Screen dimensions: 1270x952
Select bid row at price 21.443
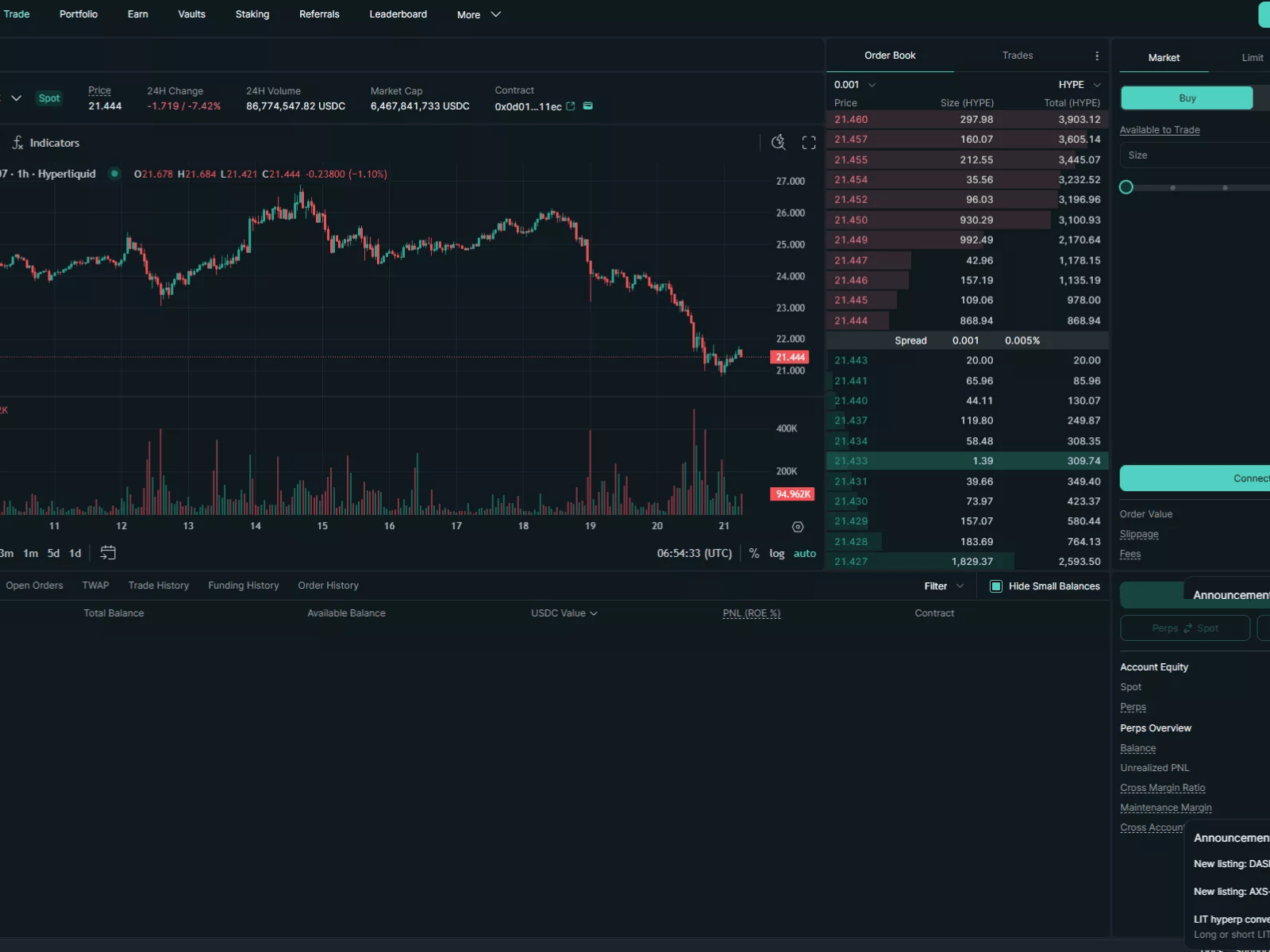click(x=967, y=361)
